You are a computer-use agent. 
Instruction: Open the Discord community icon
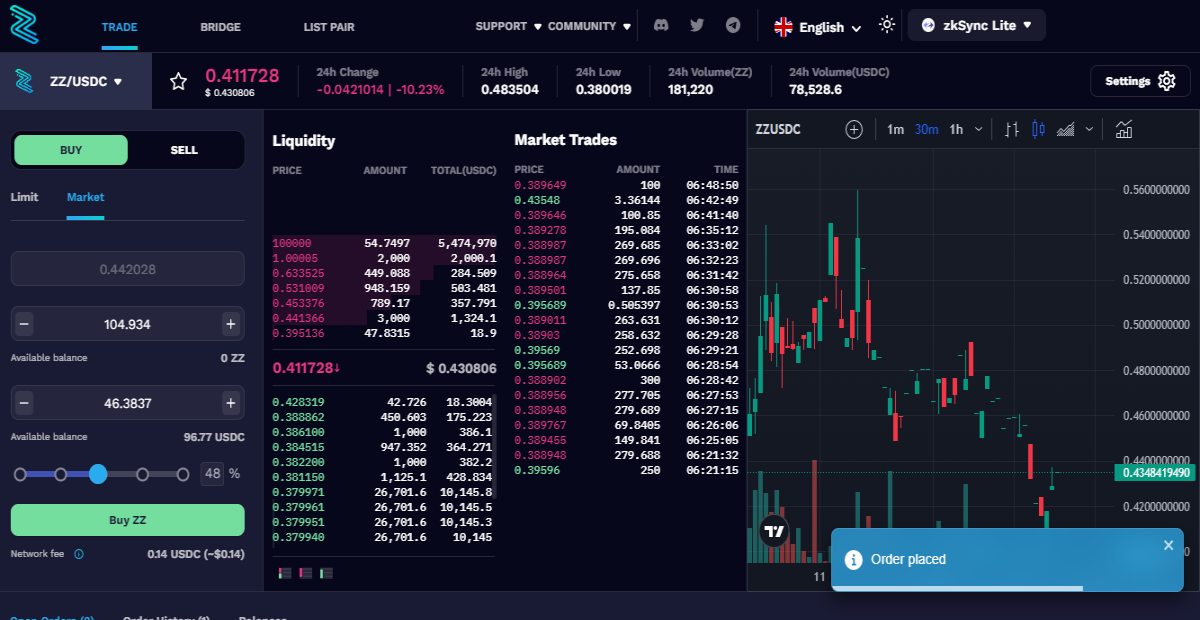click(661, 25)
